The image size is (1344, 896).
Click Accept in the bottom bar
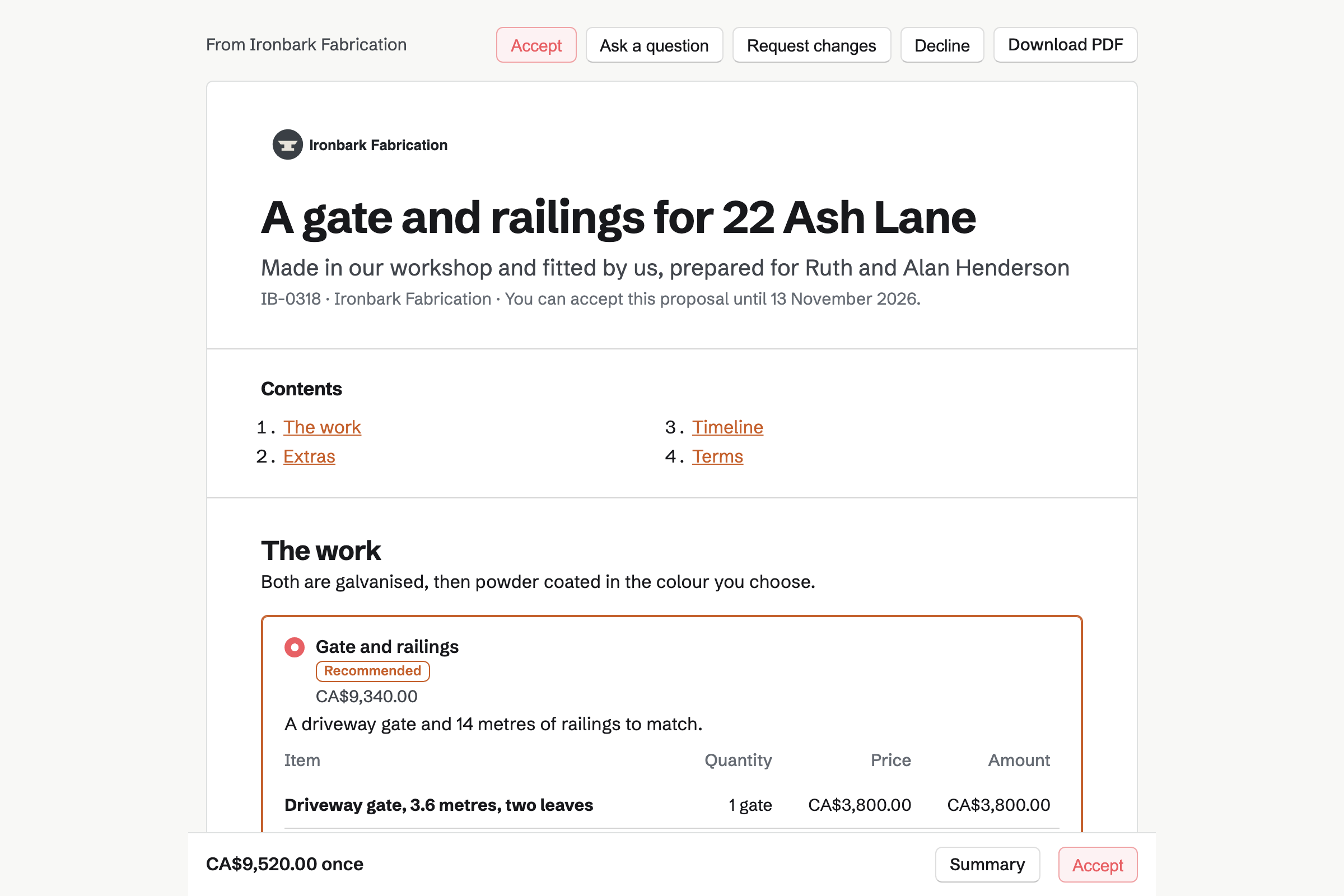click(x=1098, y=865)
